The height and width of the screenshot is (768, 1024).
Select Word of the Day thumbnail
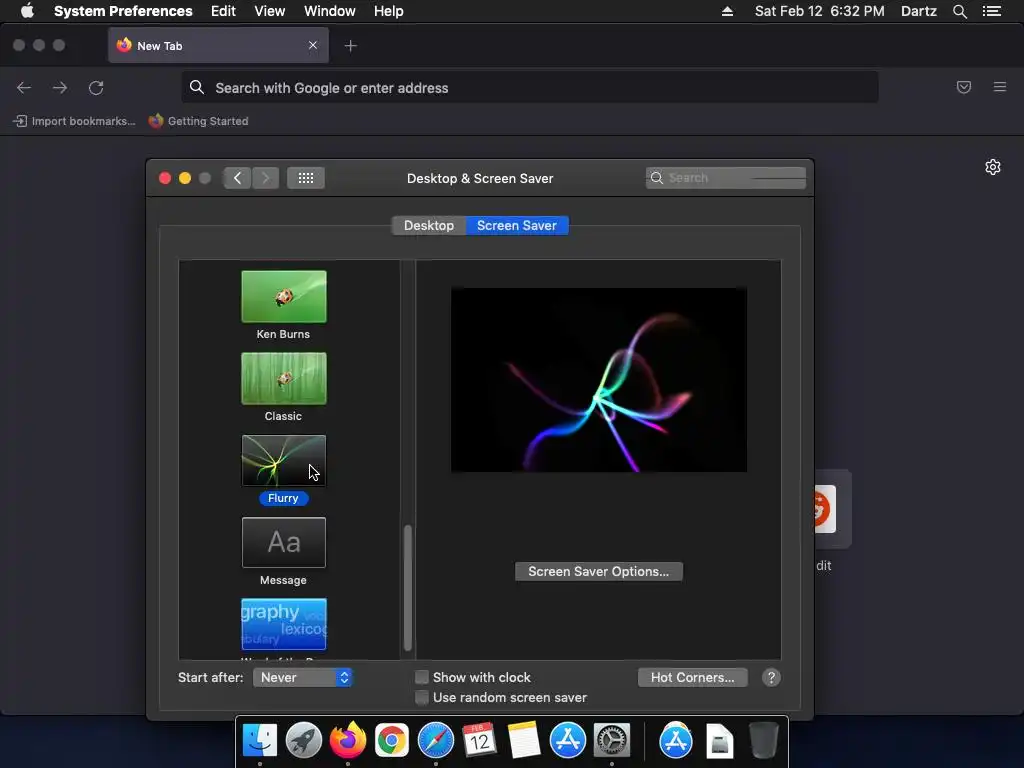point(283,624)
